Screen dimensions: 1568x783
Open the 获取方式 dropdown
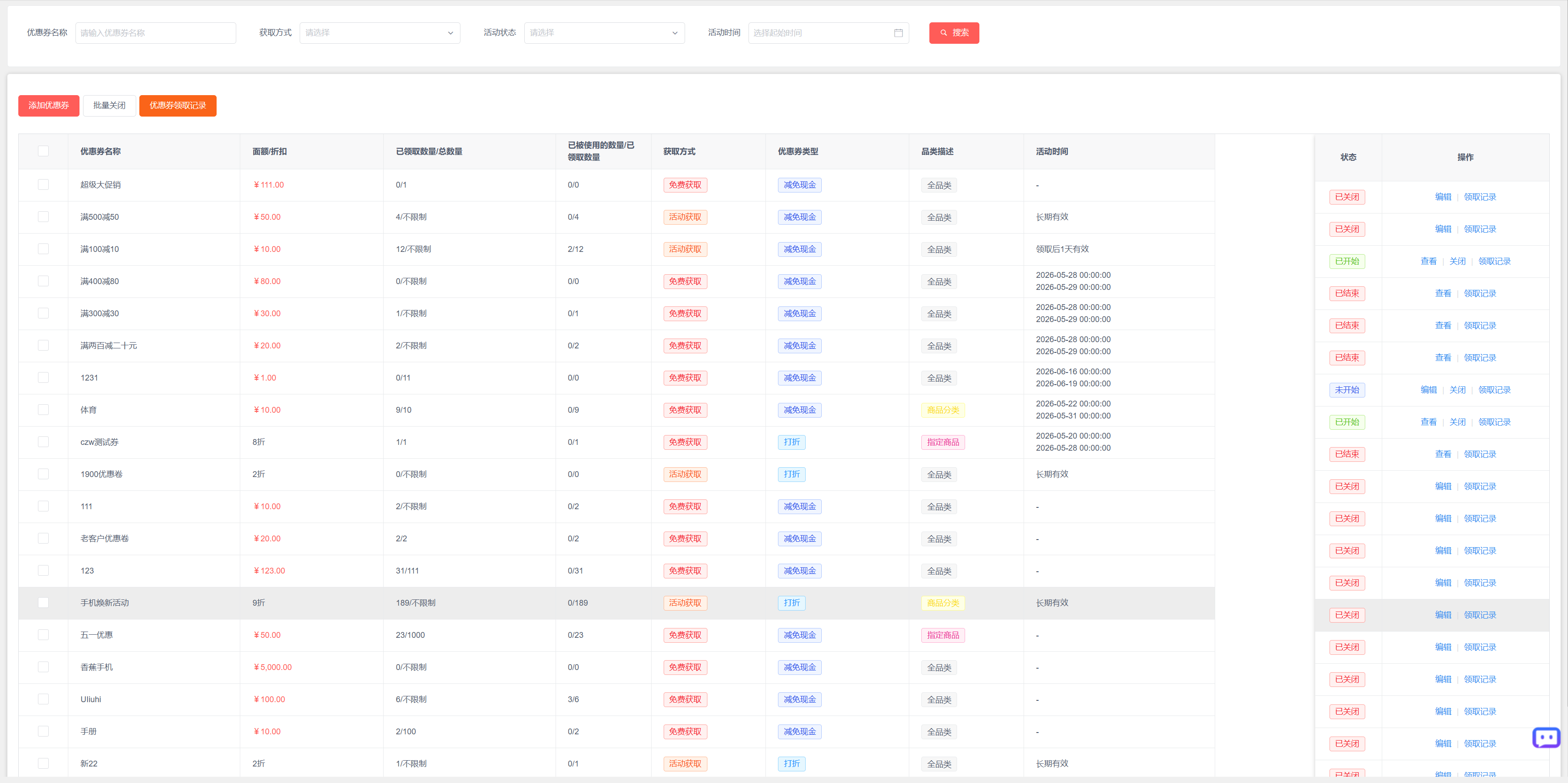[x=380, y=33]
